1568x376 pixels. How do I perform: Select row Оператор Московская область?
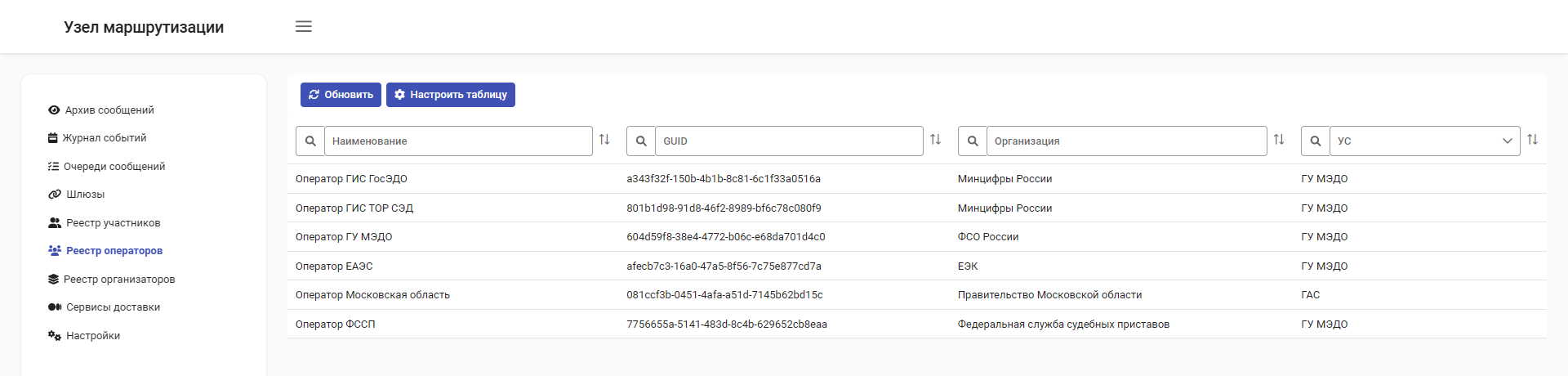click(917, 295)
